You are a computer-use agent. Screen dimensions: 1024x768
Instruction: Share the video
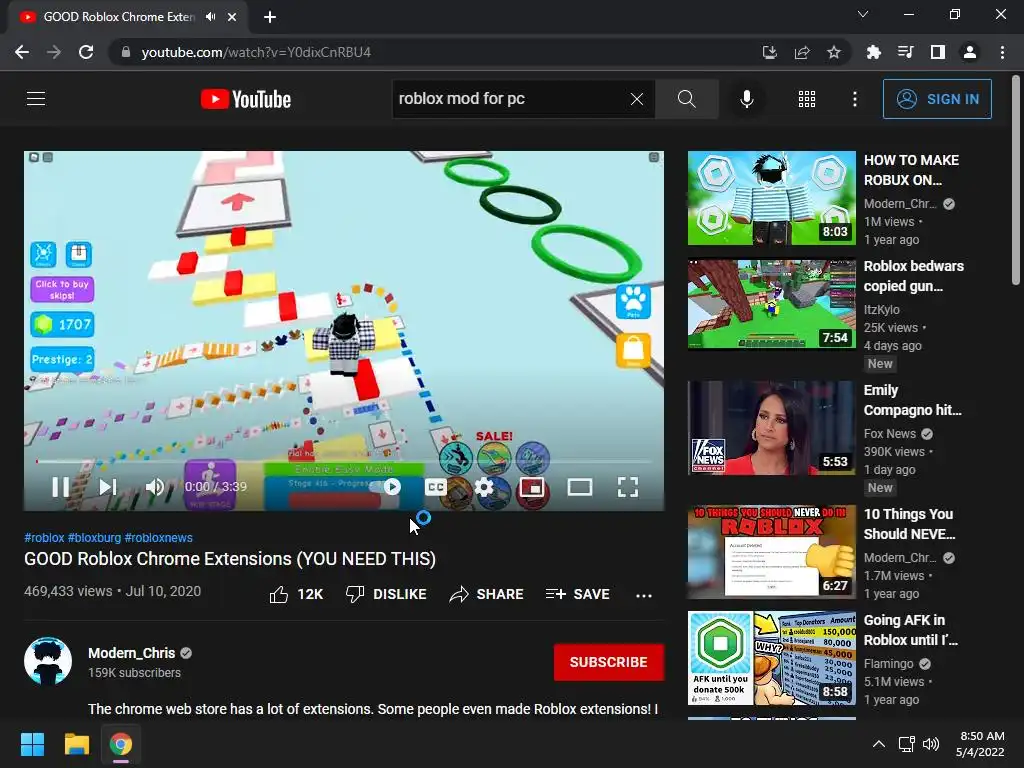487,594
